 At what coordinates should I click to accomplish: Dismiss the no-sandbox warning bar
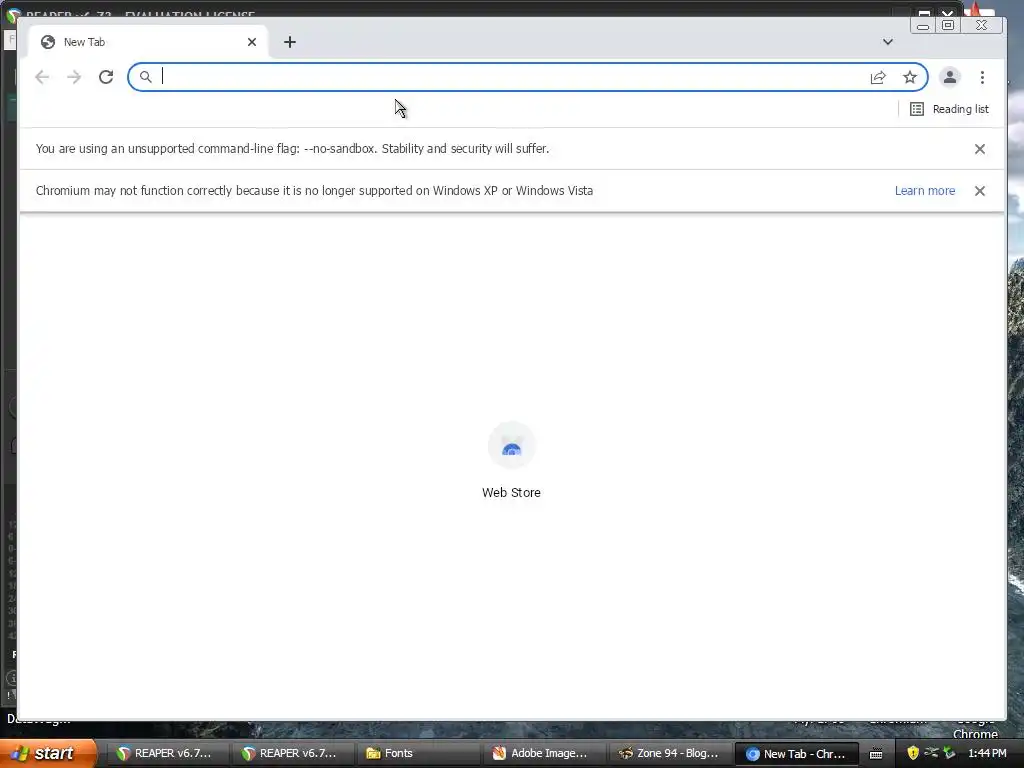click(980, 149)
